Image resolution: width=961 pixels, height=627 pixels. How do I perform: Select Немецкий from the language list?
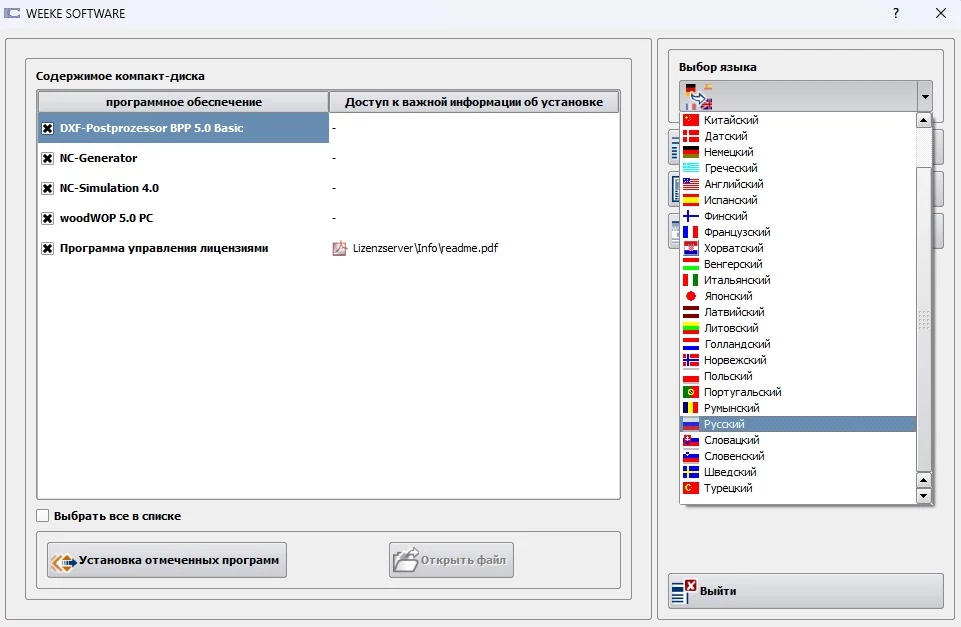coord(798,152)
